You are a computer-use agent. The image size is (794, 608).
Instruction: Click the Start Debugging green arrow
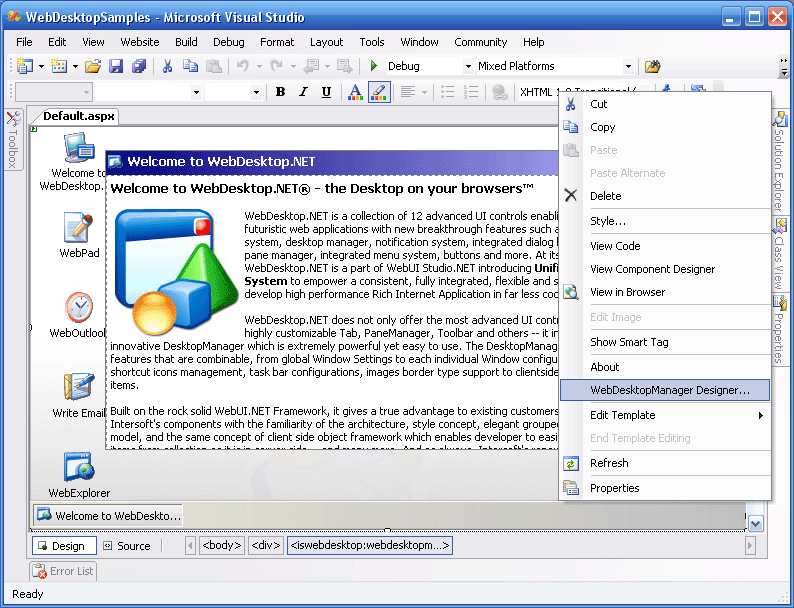click(373, 66)
